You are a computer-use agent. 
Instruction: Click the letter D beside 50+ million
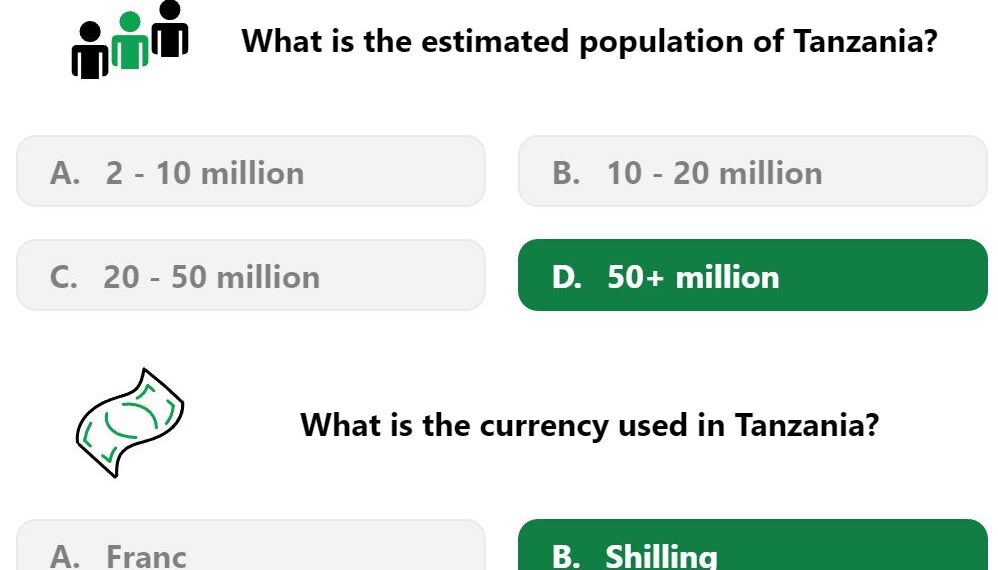pos(566,277)
